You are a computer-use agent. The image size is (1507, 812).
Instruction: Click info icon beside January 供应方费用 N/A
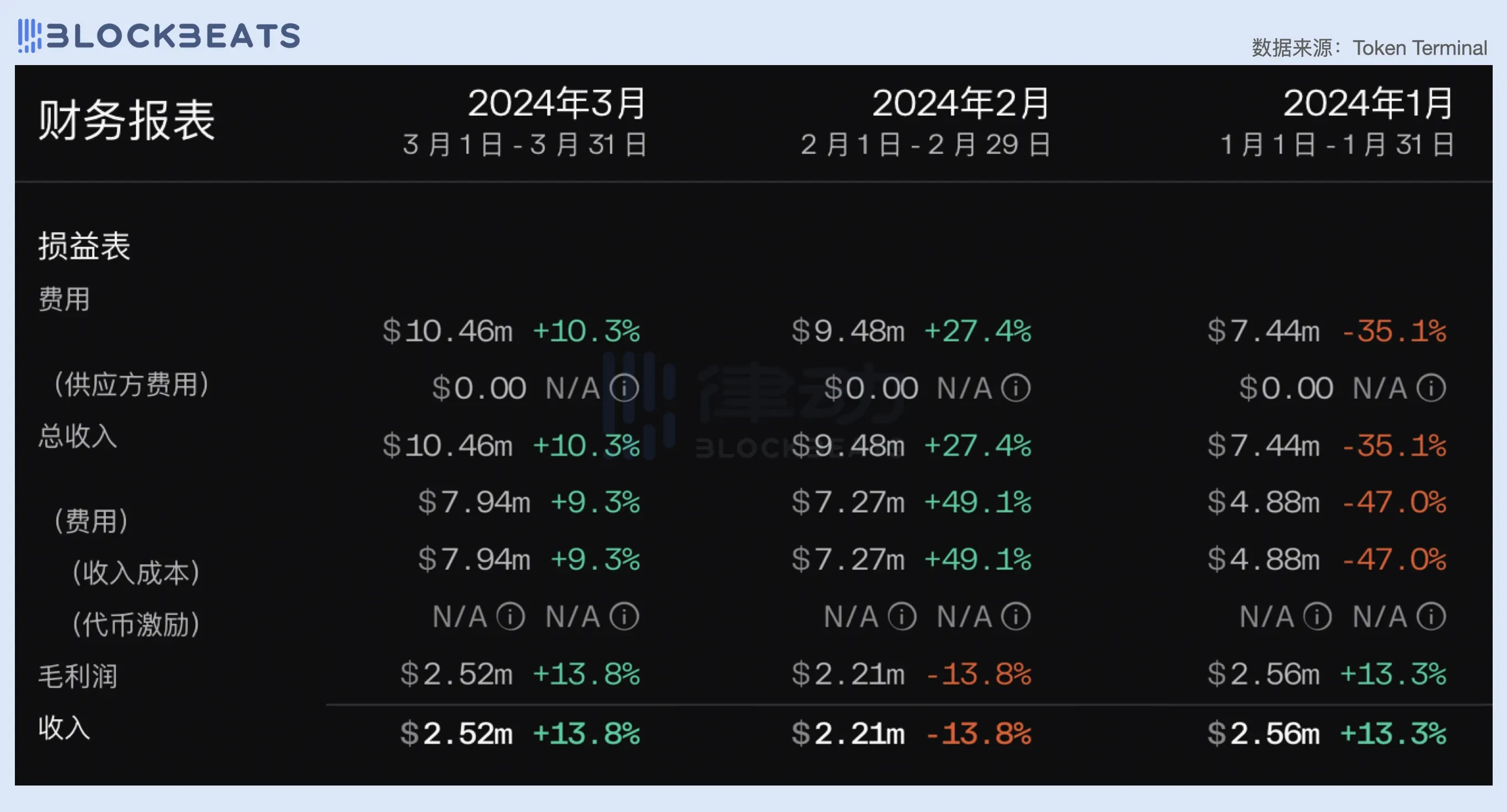1431,388
